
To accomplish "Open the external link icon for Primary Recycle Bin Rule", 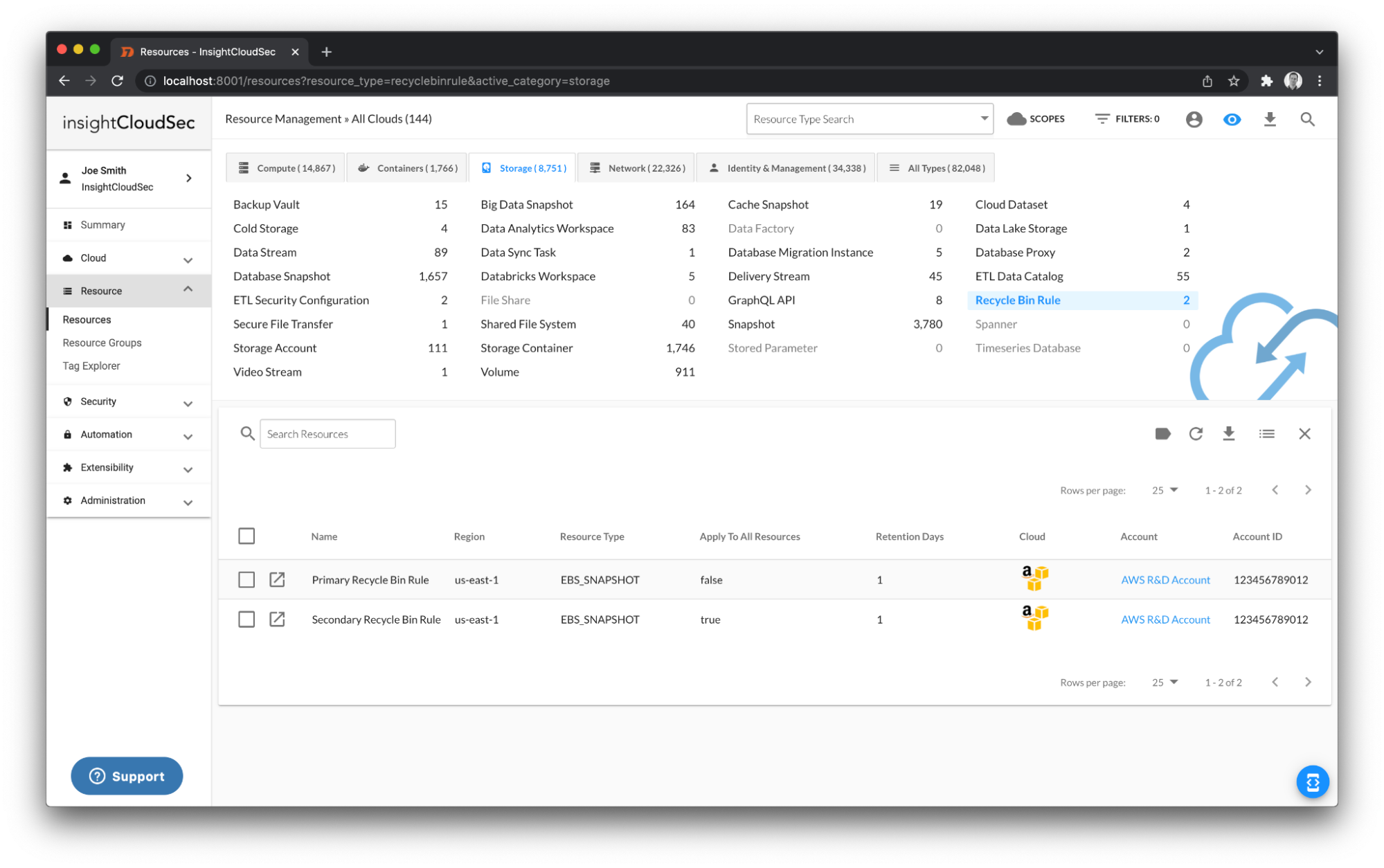I will (277, 579).
